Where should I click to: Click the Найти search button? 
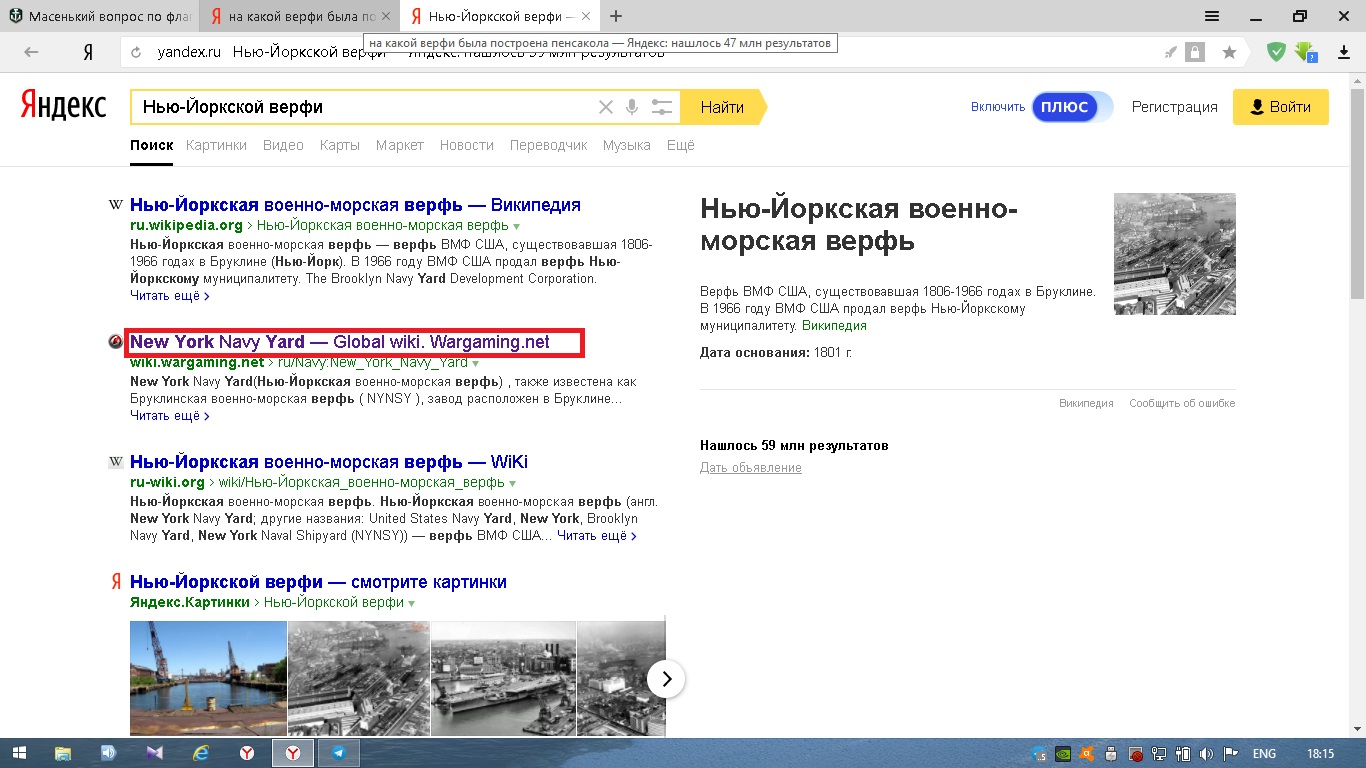[x=723, y=107]
